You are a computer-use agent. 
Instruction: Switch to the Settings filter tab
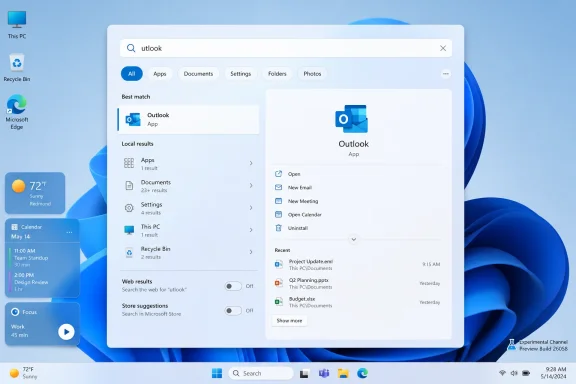241,73
